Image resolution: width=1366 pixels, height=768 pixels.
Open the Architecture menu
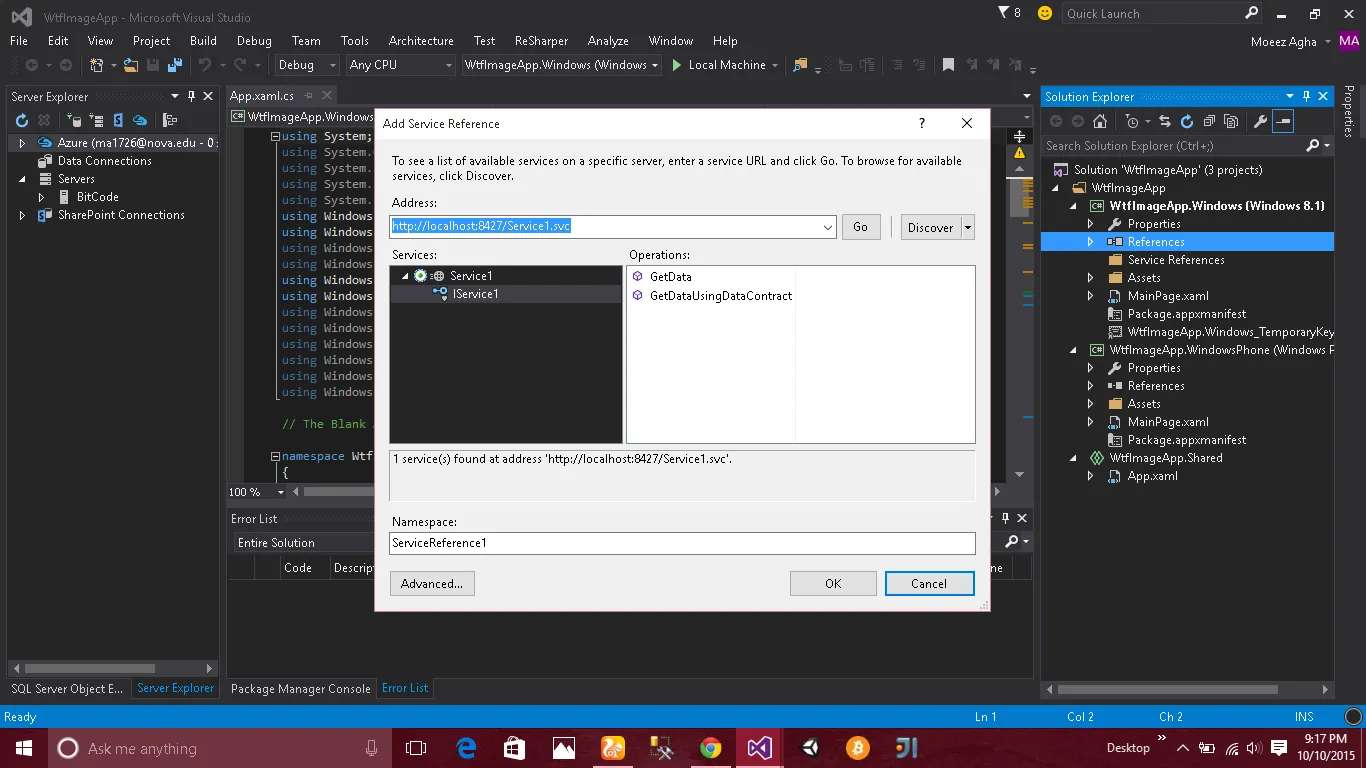(x=420, y=41)
